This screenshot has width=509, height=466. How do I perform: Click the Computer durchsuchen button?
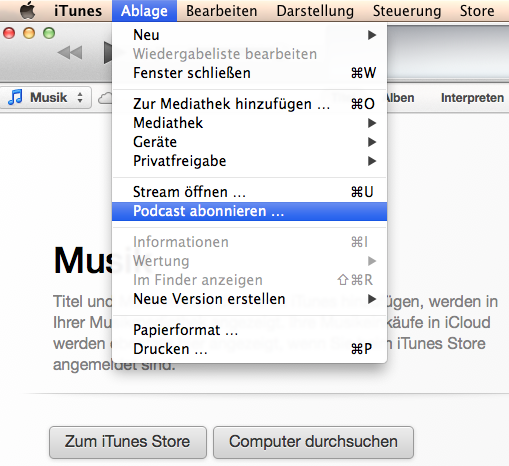coord(313,442)
